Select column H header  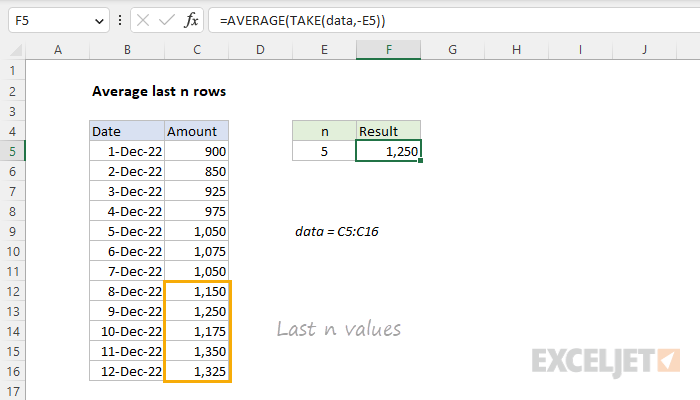(x=517, y=50)
